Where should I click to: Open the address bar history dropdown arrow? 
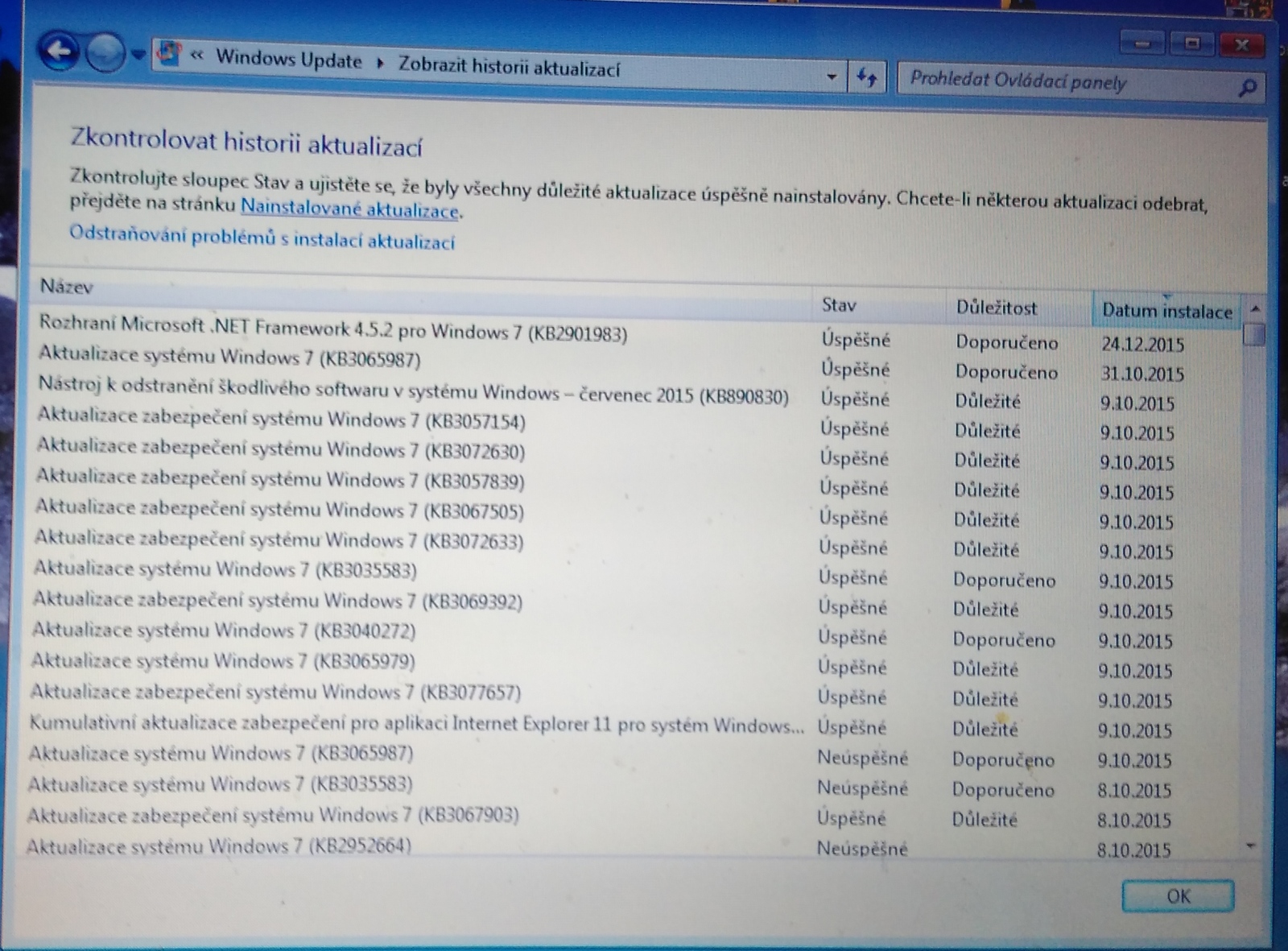[832, 76]
